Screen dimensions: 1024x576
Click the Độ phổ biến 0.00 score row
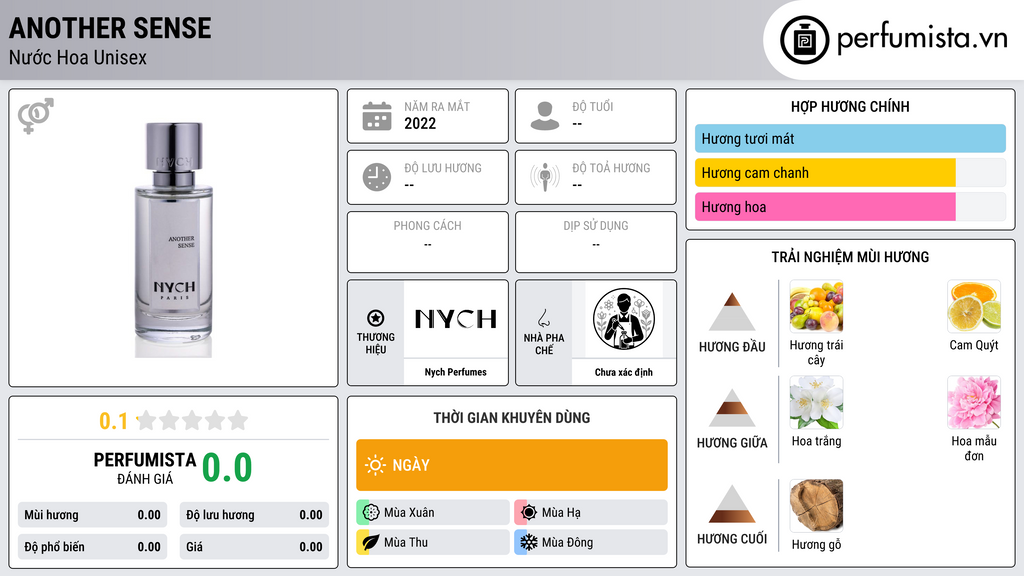pyautogui.click(x=93, y=547)
